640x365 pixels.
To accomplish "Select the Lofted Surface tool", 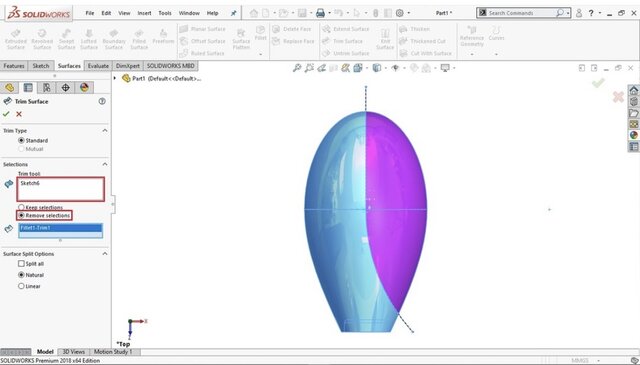I will coord(89,39).
